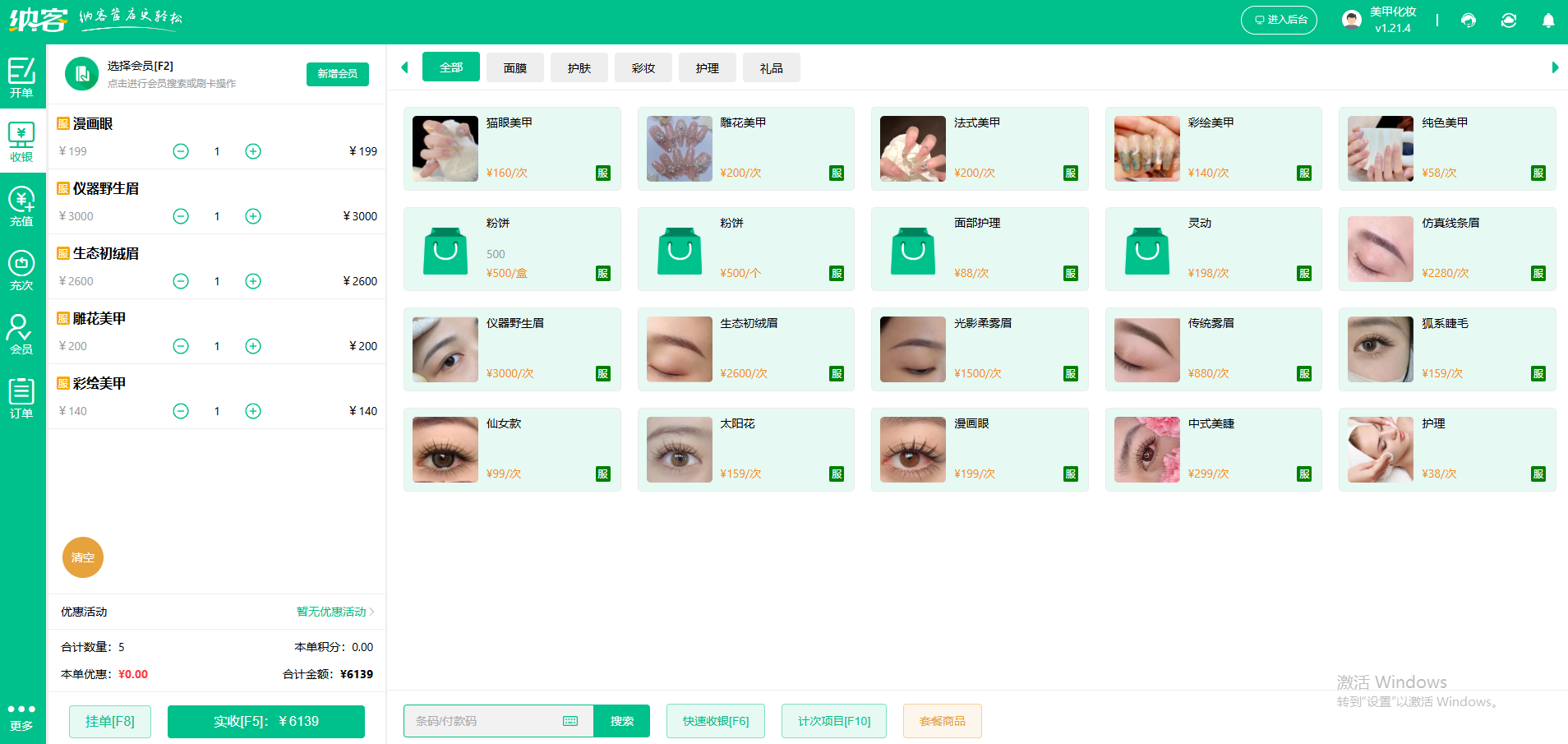Click the orange 清空 clear button

pyautogui.click(x=83, y=557)
